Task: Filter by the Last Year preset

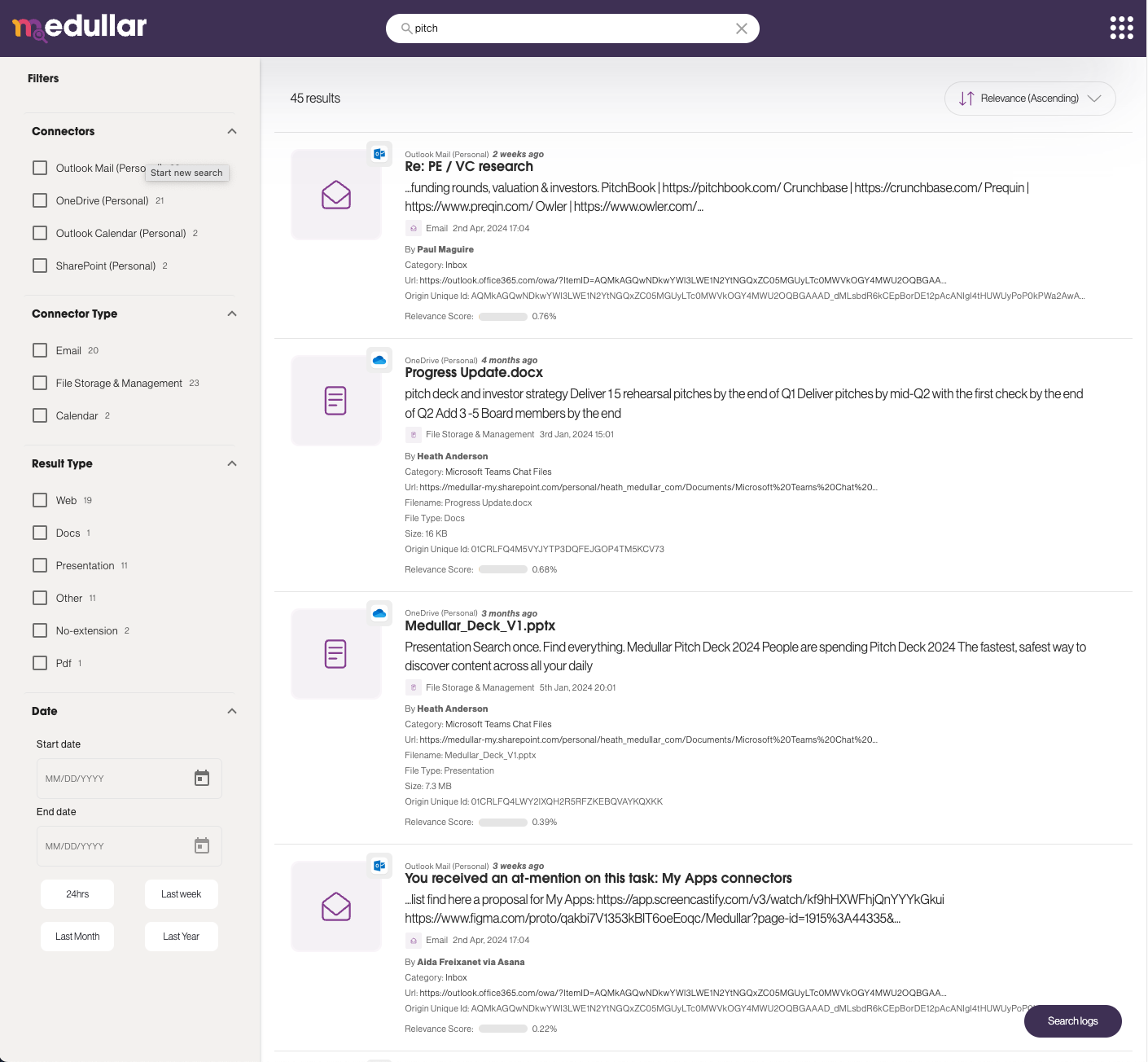Action: pyautogui.click(x=181, y=937)
